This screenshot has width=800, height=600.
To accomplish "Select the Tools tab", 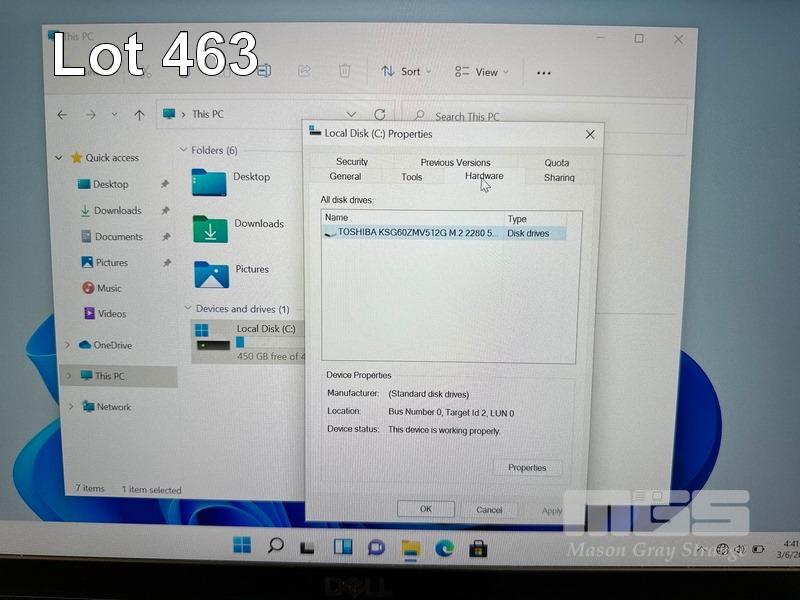I will tap(411, 177).
